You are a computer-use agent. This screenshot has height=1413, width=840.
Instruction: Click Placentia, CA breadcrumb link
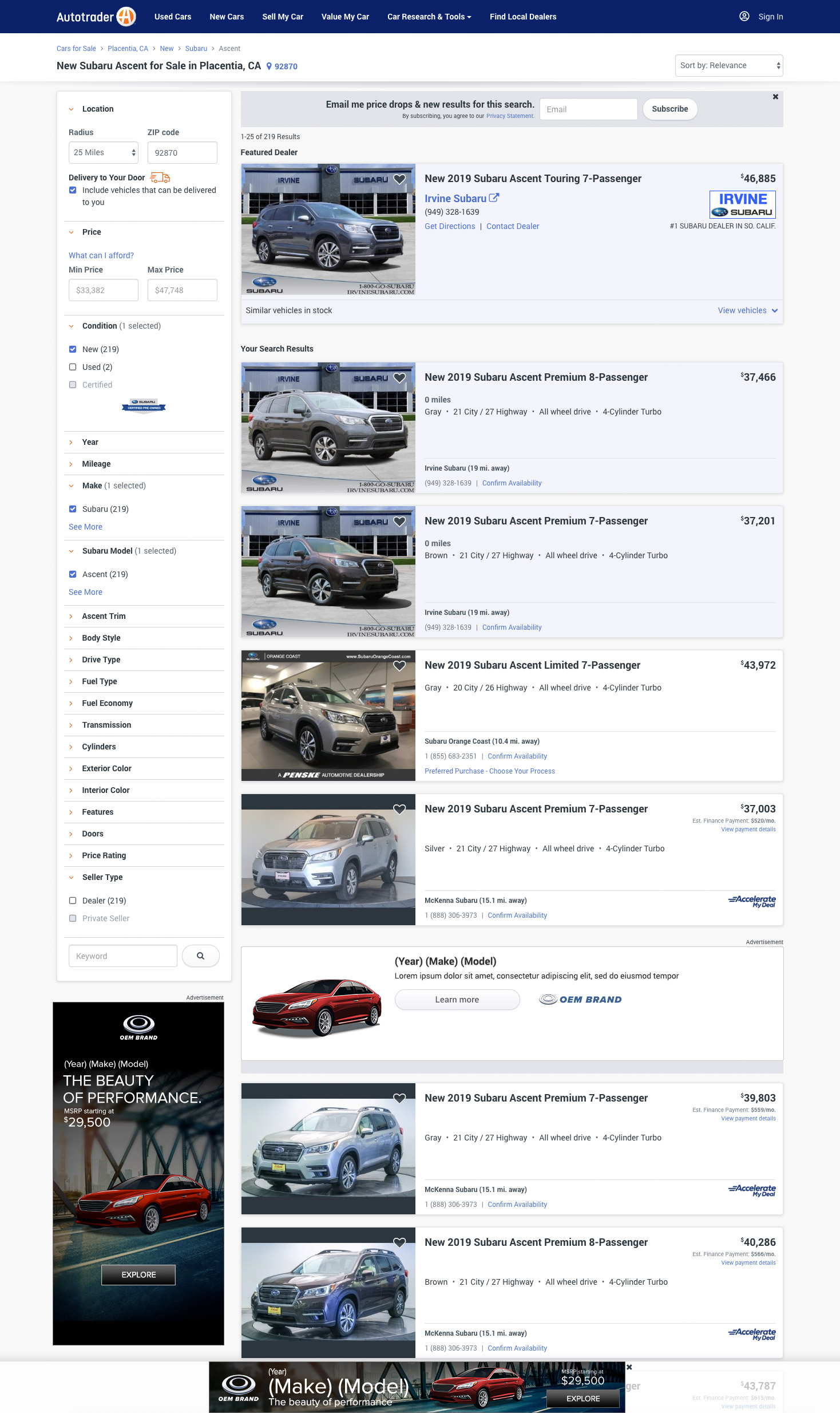point(128,49)
